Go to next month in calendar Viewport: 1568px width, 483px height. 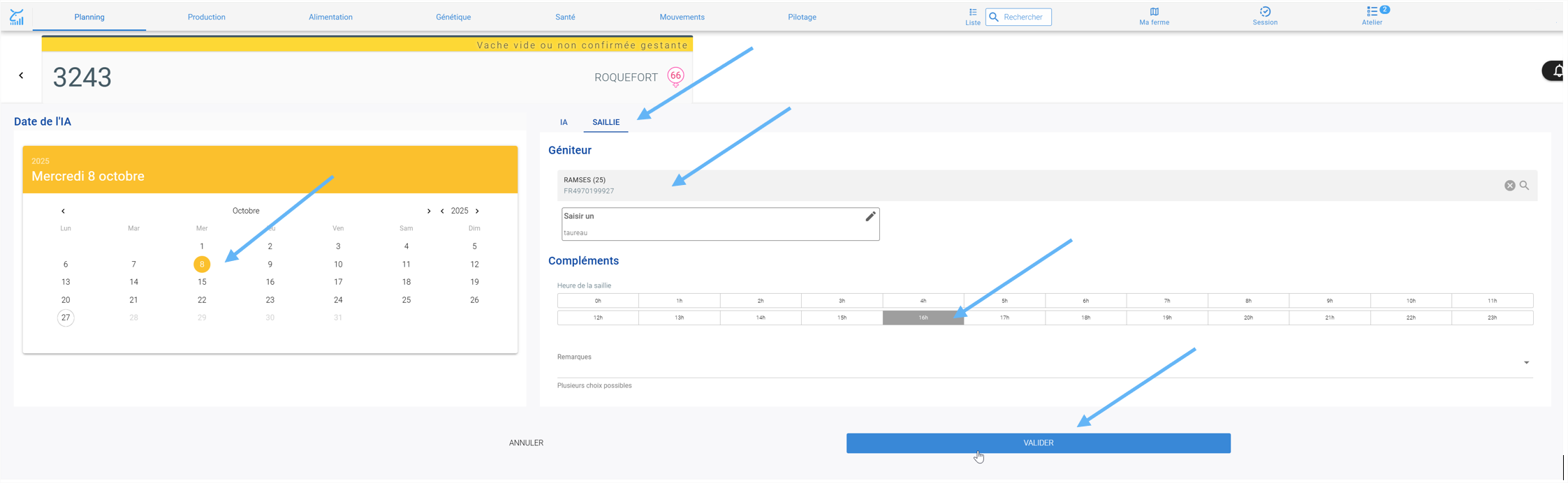[429, 211]
